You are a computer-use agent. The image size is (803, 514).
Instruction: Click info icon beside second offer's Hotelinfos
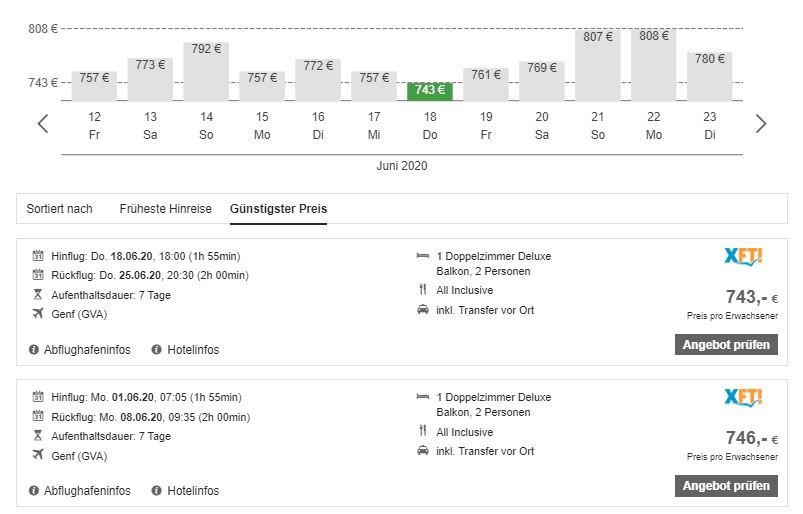click(x=157, y=491)
